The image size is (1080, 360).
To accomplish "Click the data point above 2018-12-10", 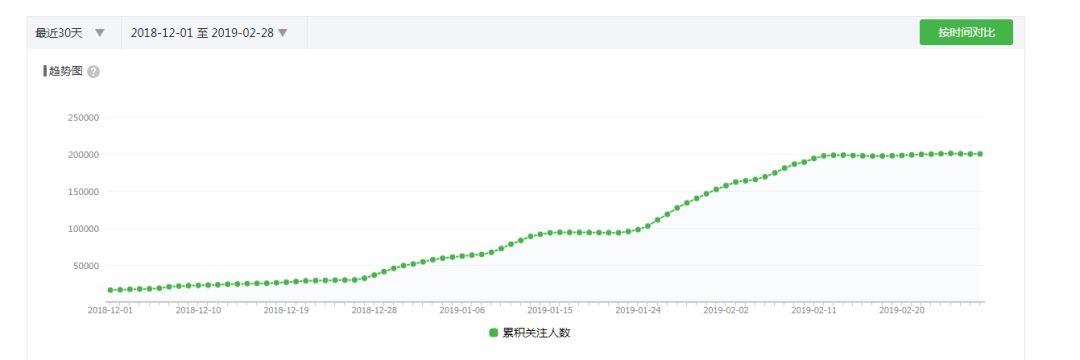I will (x=198, y=285).
